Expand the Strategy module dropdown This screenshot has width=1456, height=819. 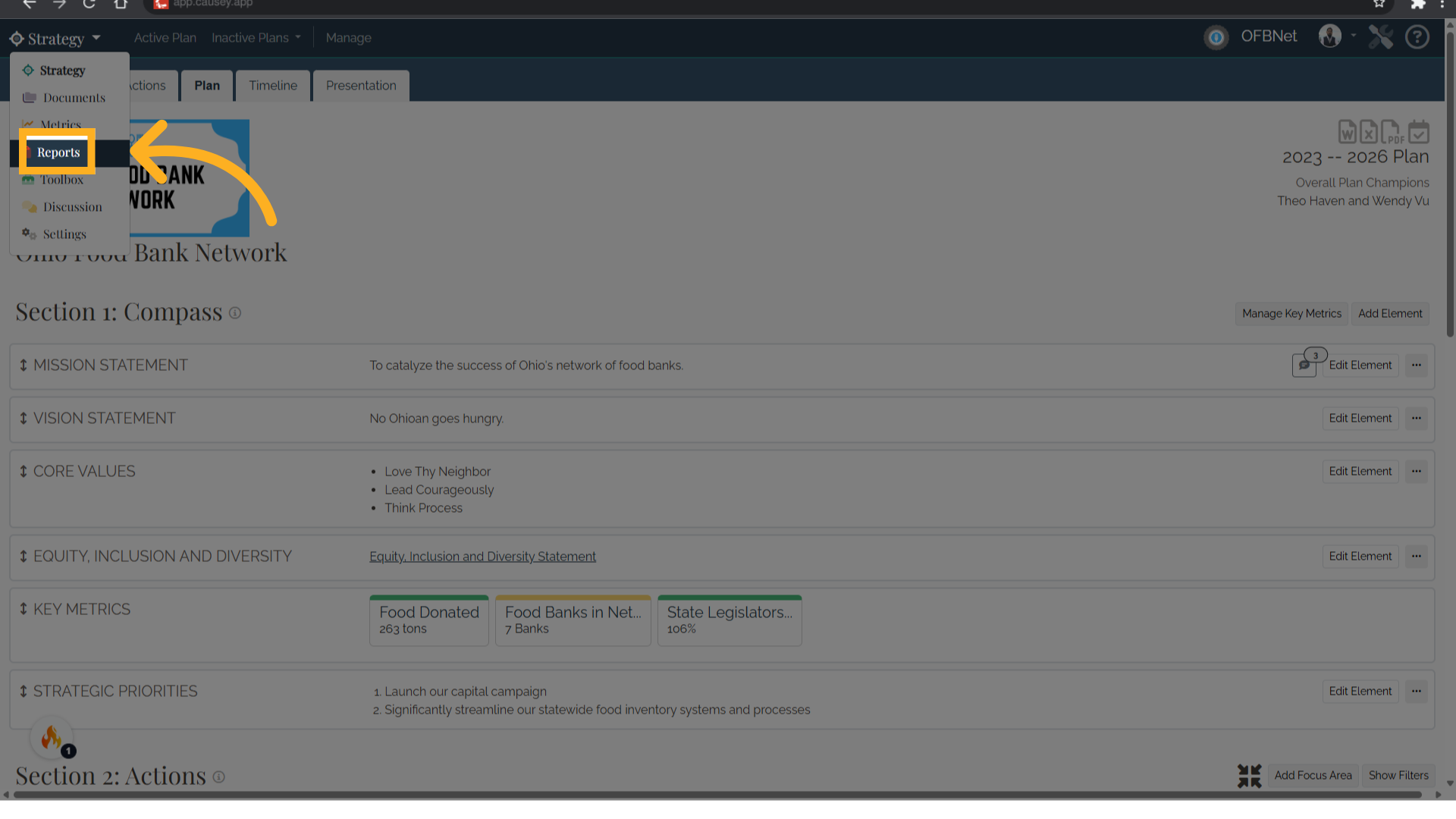coord(55,38)
